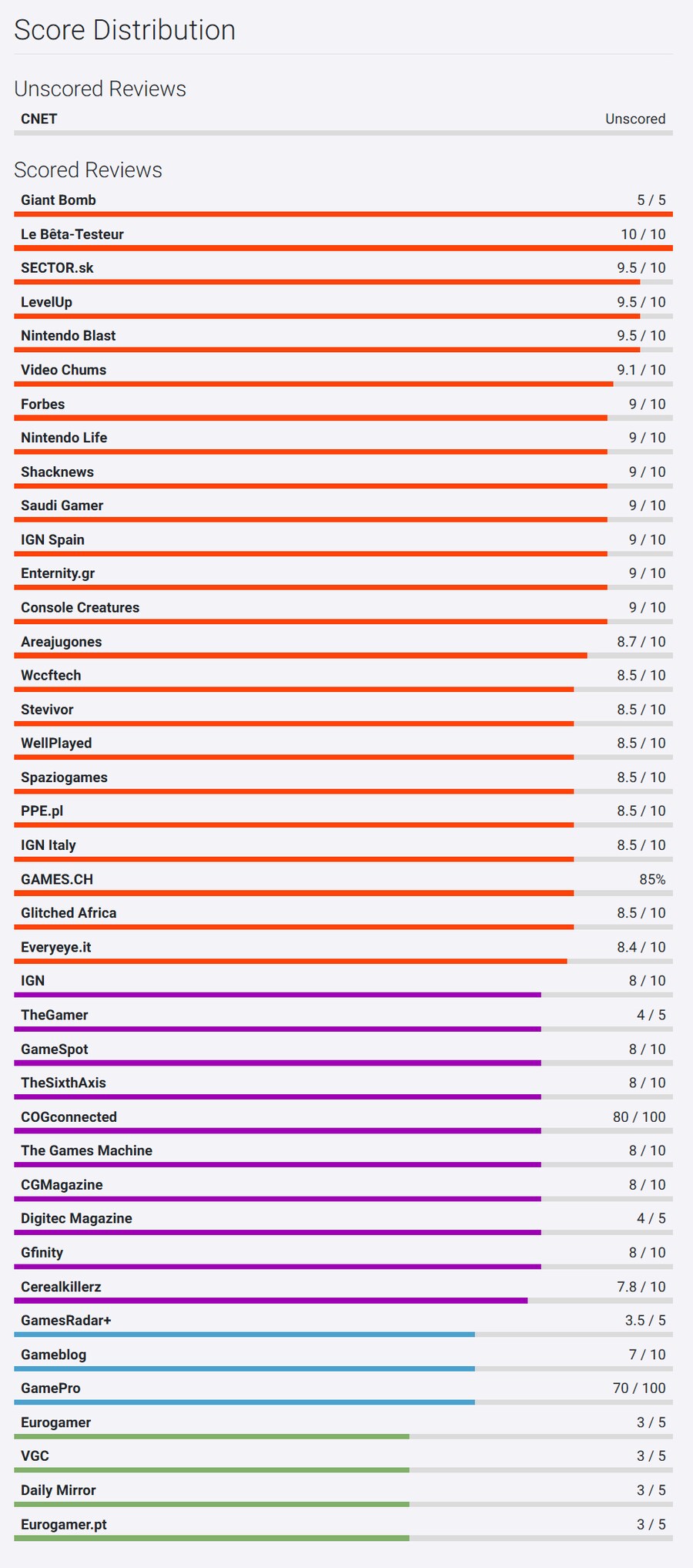This screenshot has height=1568, width=693.
Task: Open the Eurogamer review link
Action: coord(56,1422)
